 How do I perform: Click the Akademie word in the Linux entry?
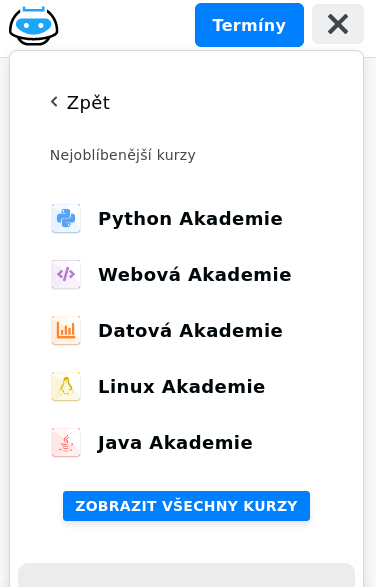pyautogui.click(x=213, y=387)
